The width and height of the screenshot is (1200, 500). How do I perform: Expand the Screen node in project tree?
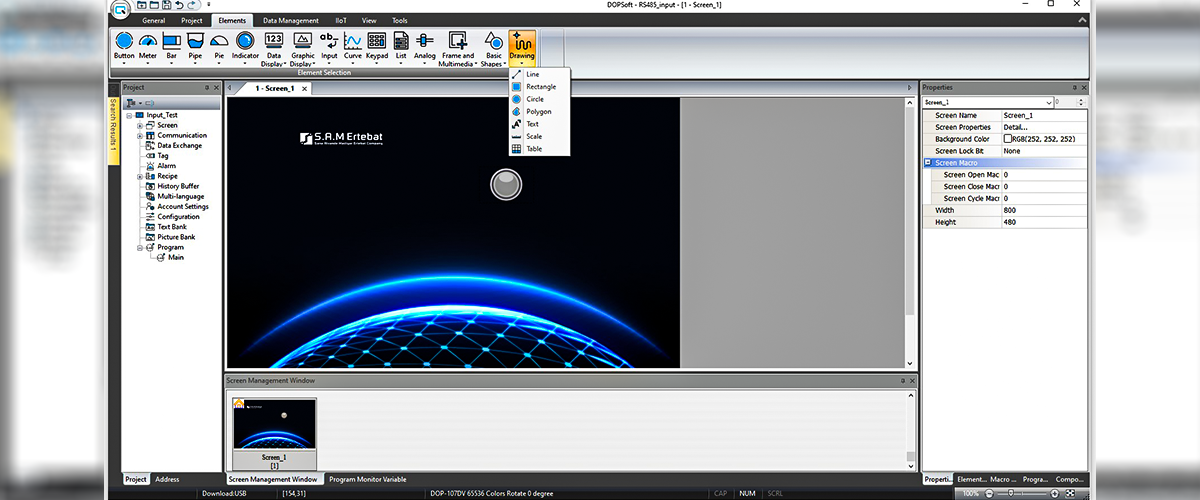(140, 125)
